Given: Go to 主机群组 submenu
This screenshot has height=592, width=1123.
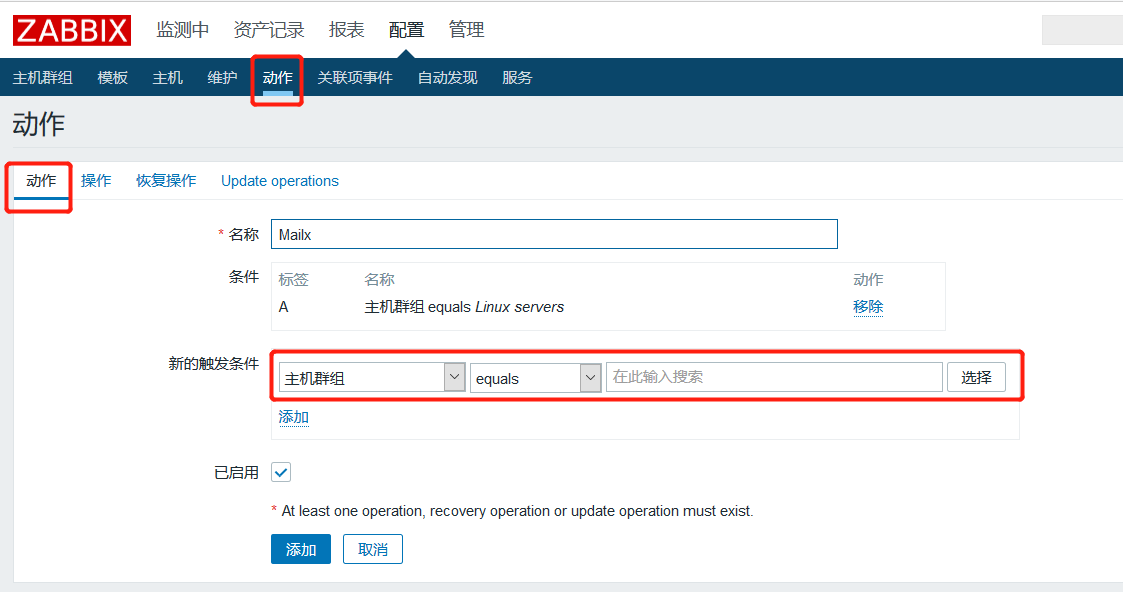Looking at the screenshot, I should (x=43, y=77).
